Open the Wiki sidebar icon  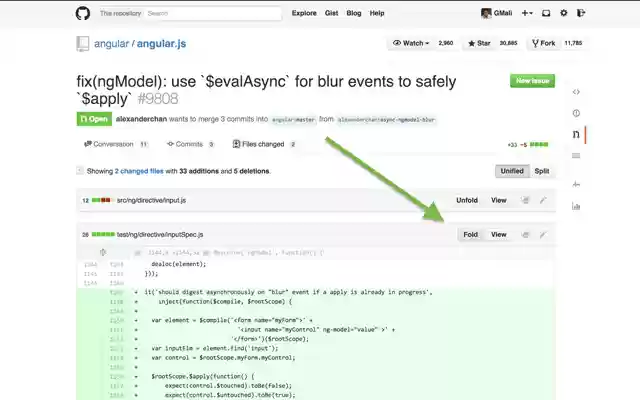click(x=576, y=156)
